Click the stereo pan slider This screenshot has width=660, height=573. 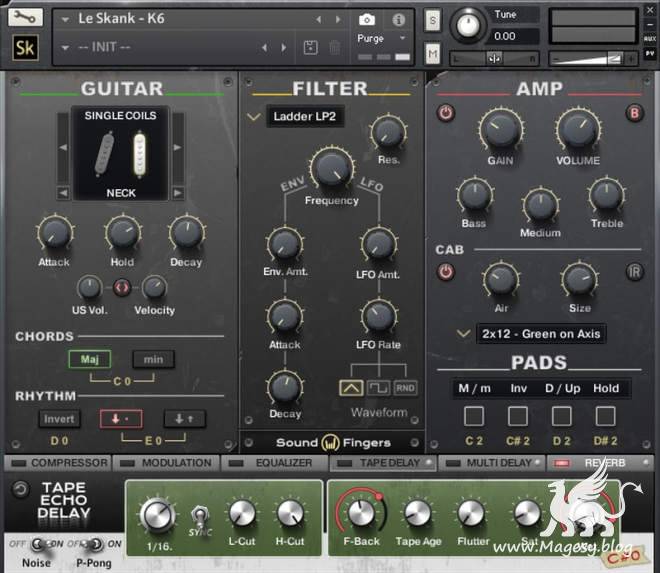click(x=495, y=59)
